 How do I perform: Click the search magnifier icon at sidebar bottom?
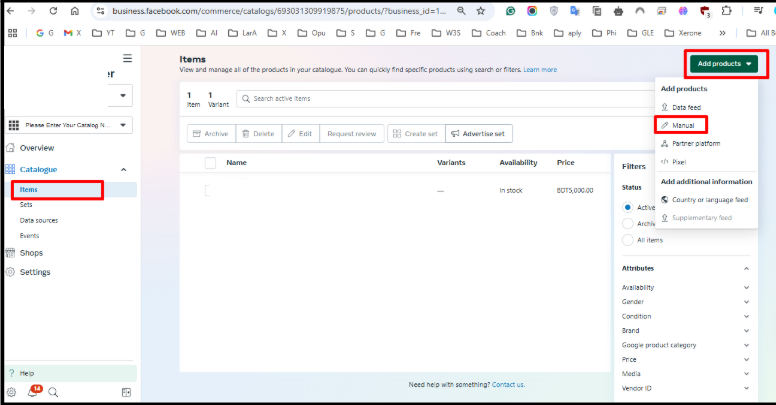pos(53,392)
